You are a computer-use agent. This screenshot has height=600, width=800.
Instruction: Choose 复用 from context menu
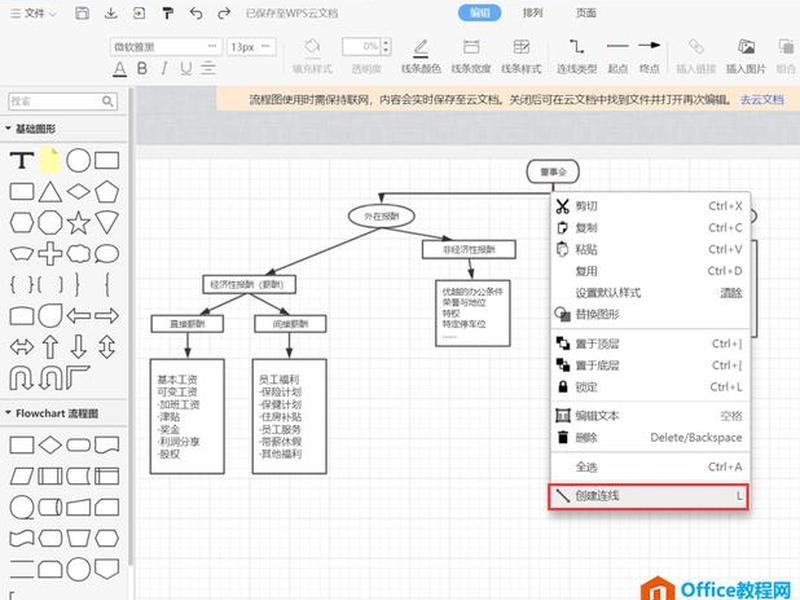(x=649, y=271)
